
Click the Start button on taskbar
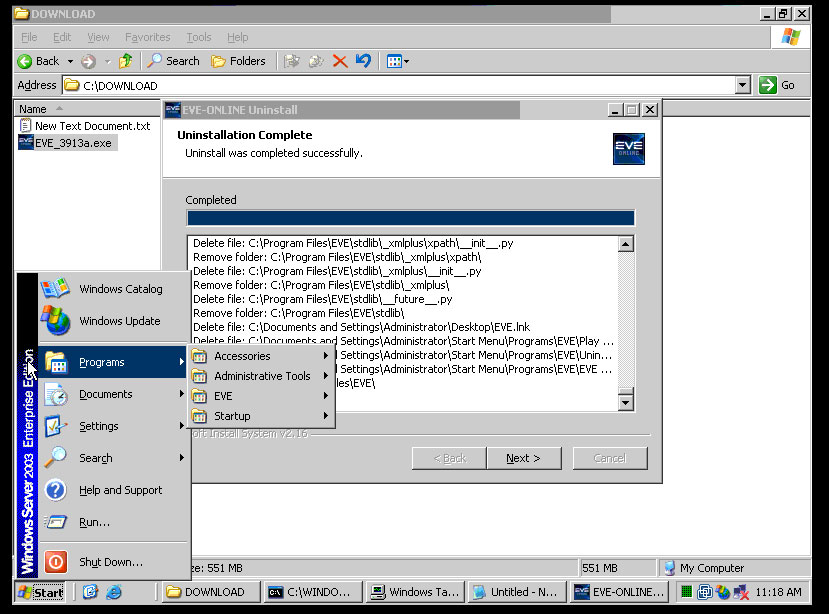click(40, 592)
